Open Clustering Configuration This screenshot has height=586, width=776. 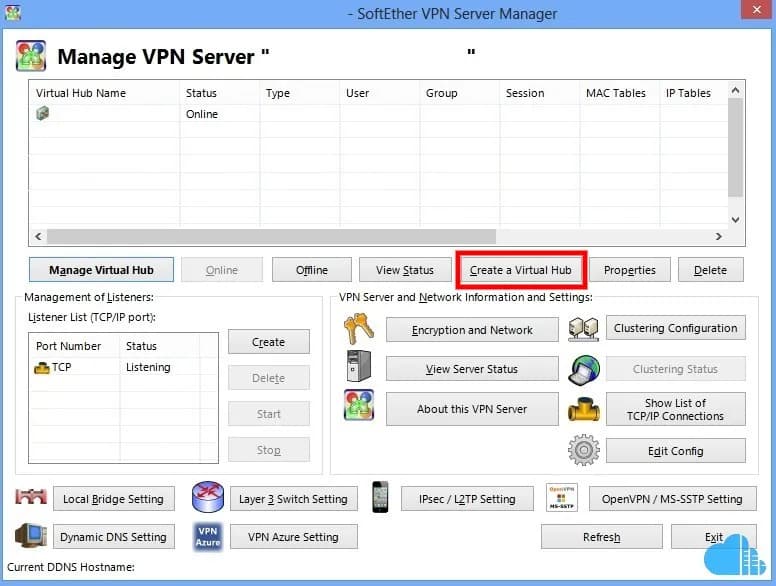[x=676, y=328]
